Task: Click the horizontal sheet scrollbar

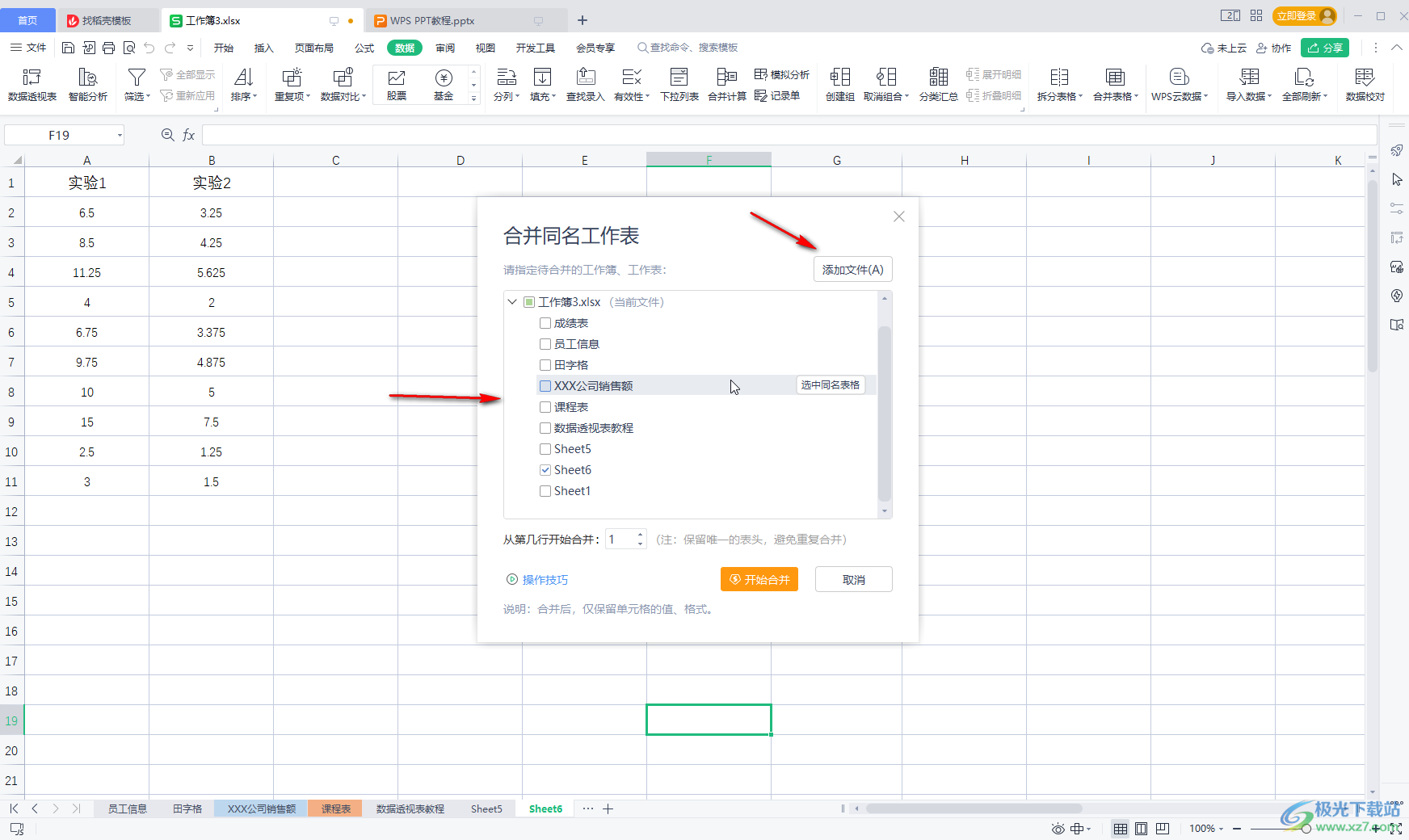Action: click(974, 808)
